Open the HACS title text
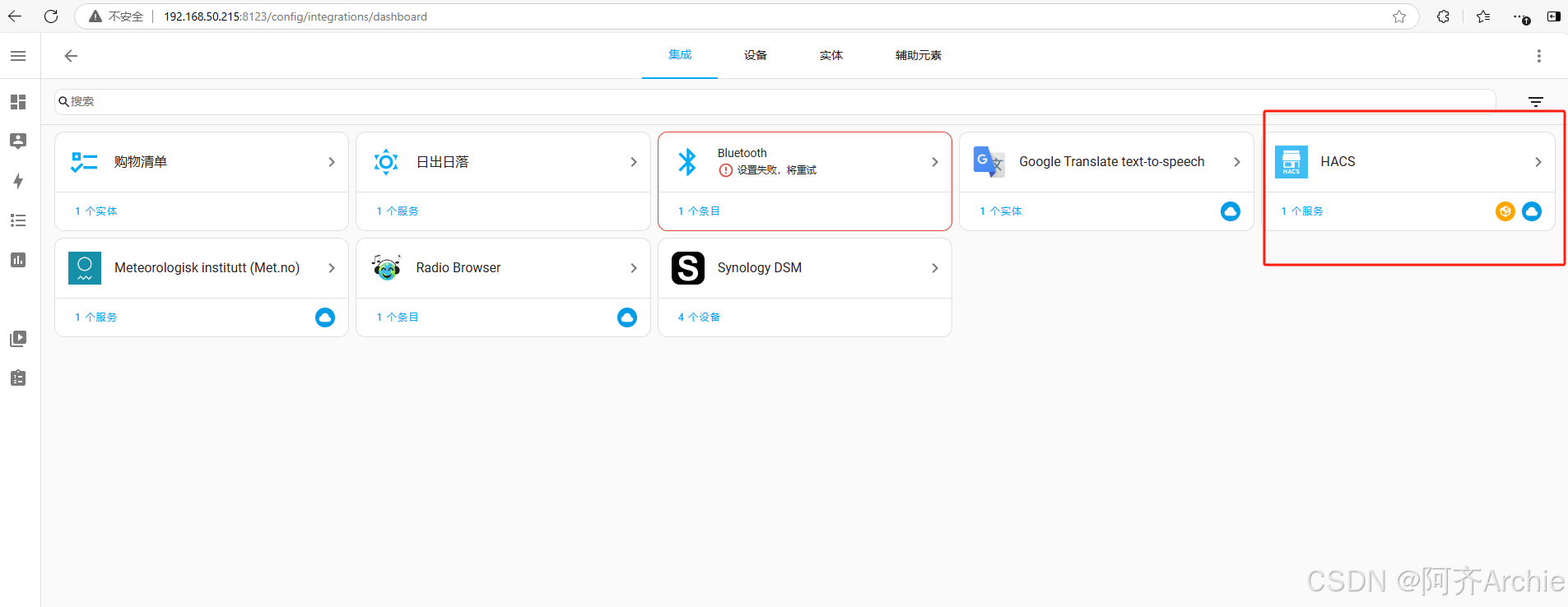 [x=1338, y=162]
